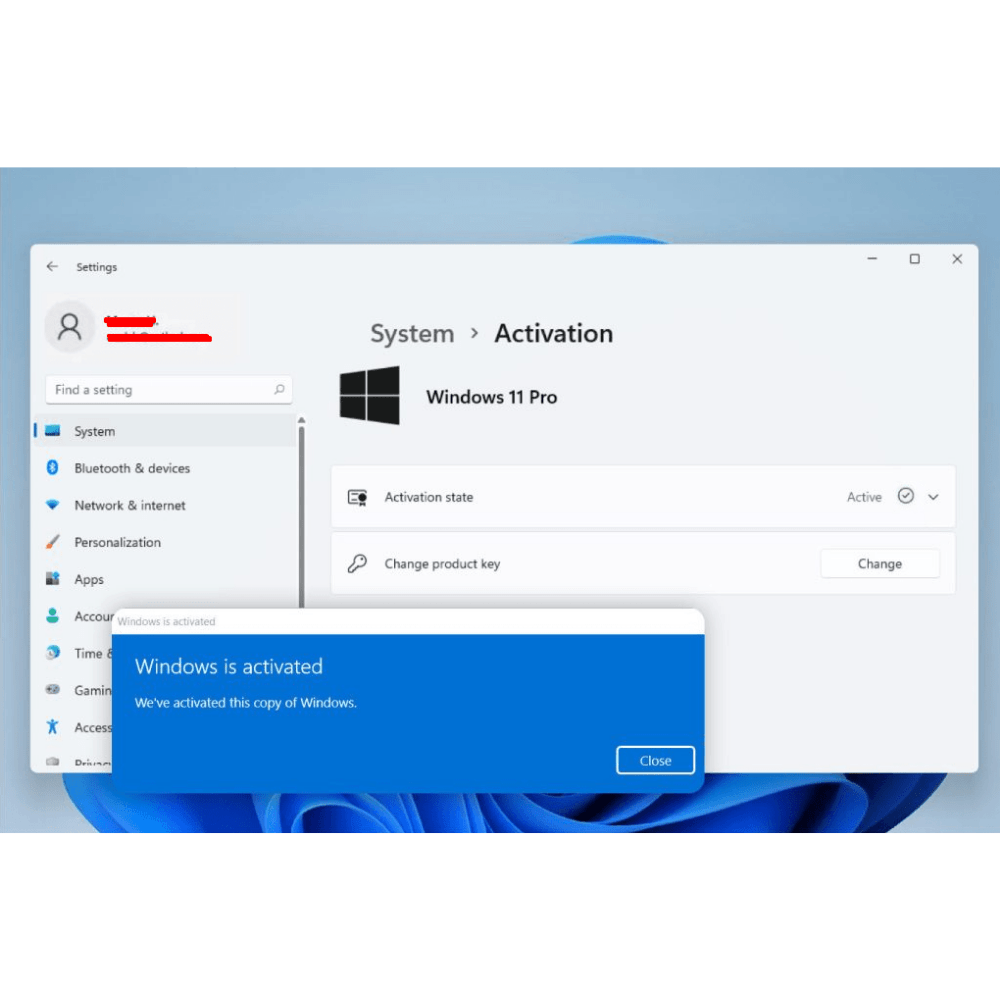Click the Change product key button
The height and width of the screenshot is (1000, 1000).
pos(879,563)
